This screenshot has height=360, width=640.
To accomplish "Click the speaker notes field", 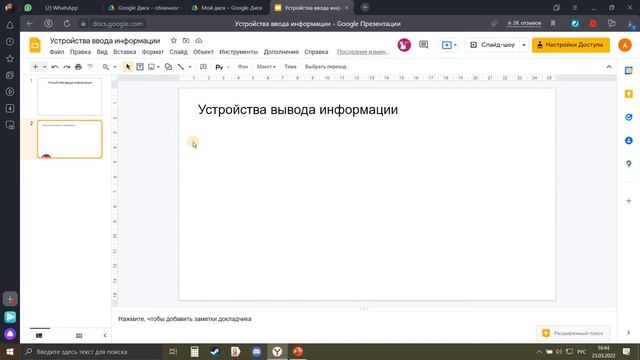I will coord(363,319).
